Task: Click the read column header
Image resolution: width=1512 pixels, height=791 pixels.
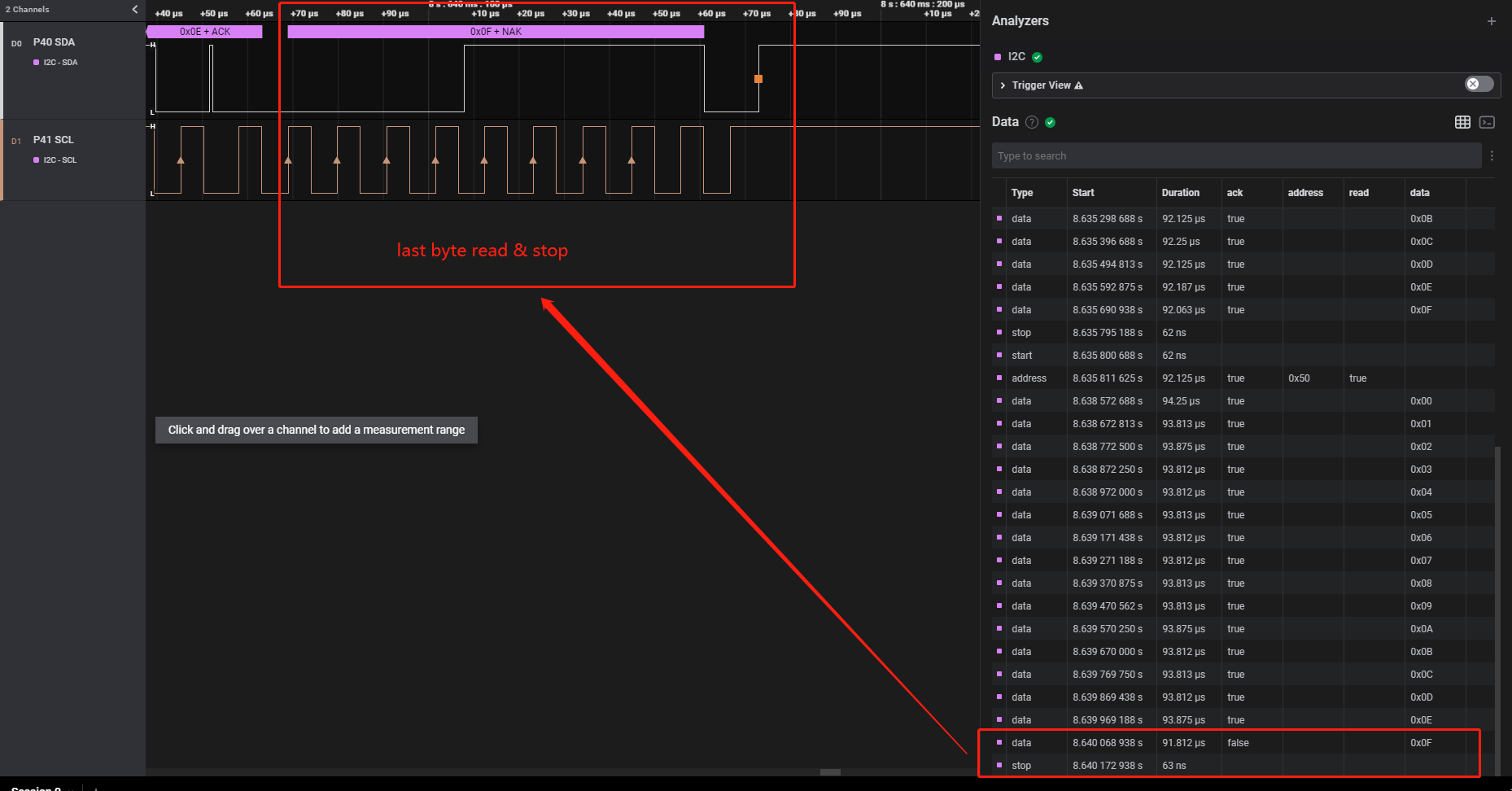Action: point(1358,193)
